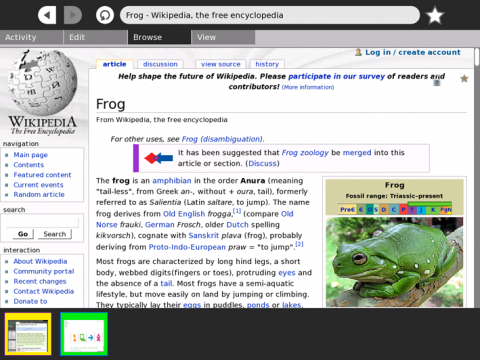Select the green-bordered page thumbnail
The image size is (480, 360).
click(84, 334)
